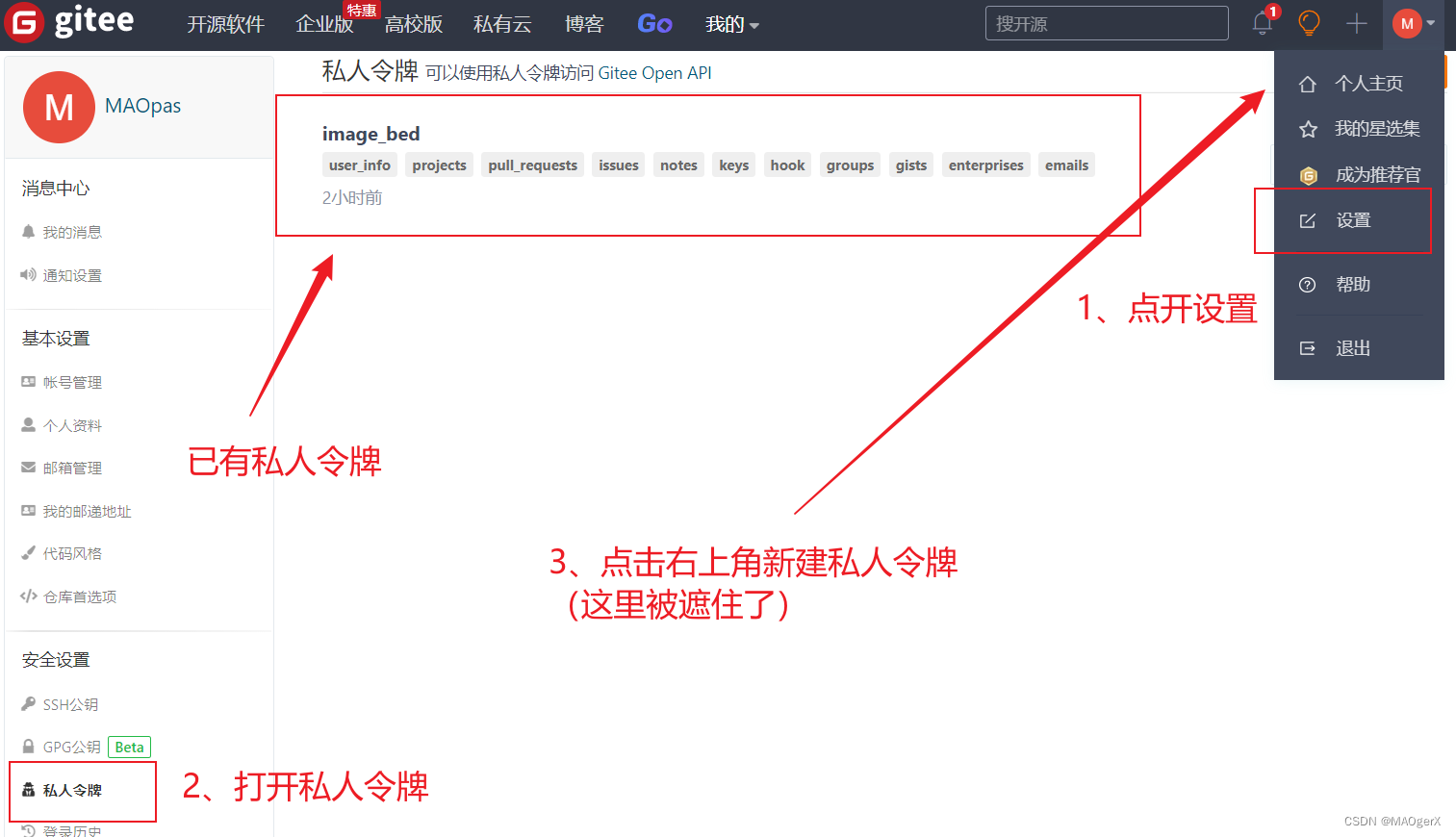Image resolution: width=1456 pixels, height=837 pixels.
Task: Click the person icon beside 个人资料
Action: click(x=28, y=425)
